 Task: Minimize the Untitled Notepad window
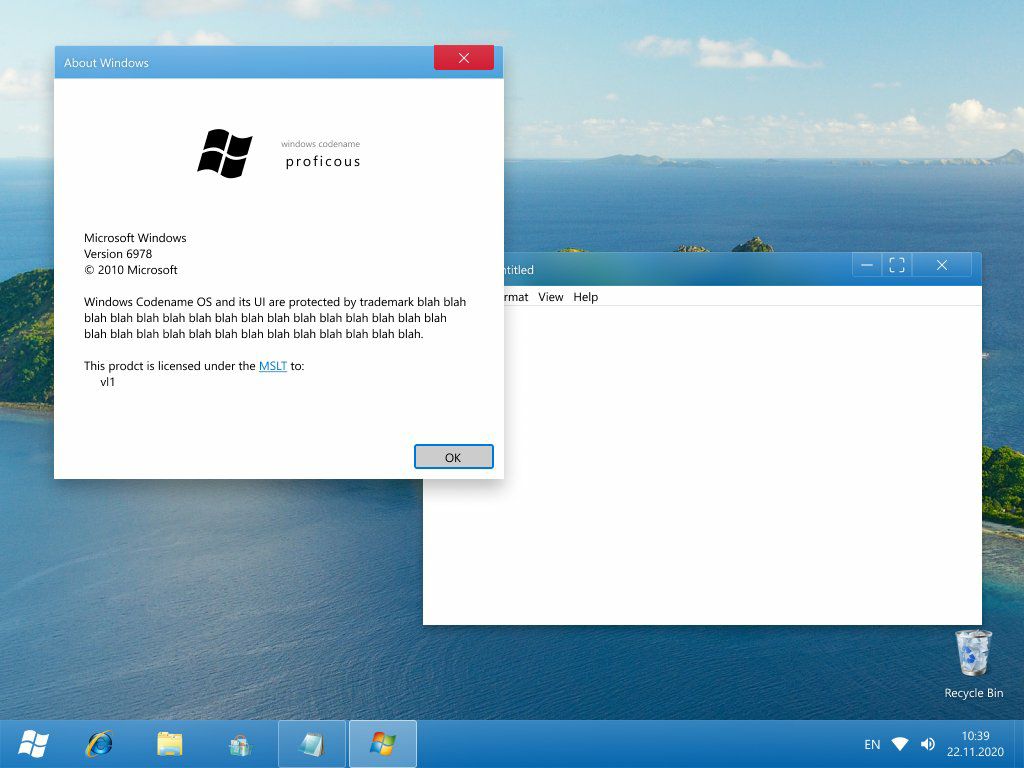tap(867, 265)
